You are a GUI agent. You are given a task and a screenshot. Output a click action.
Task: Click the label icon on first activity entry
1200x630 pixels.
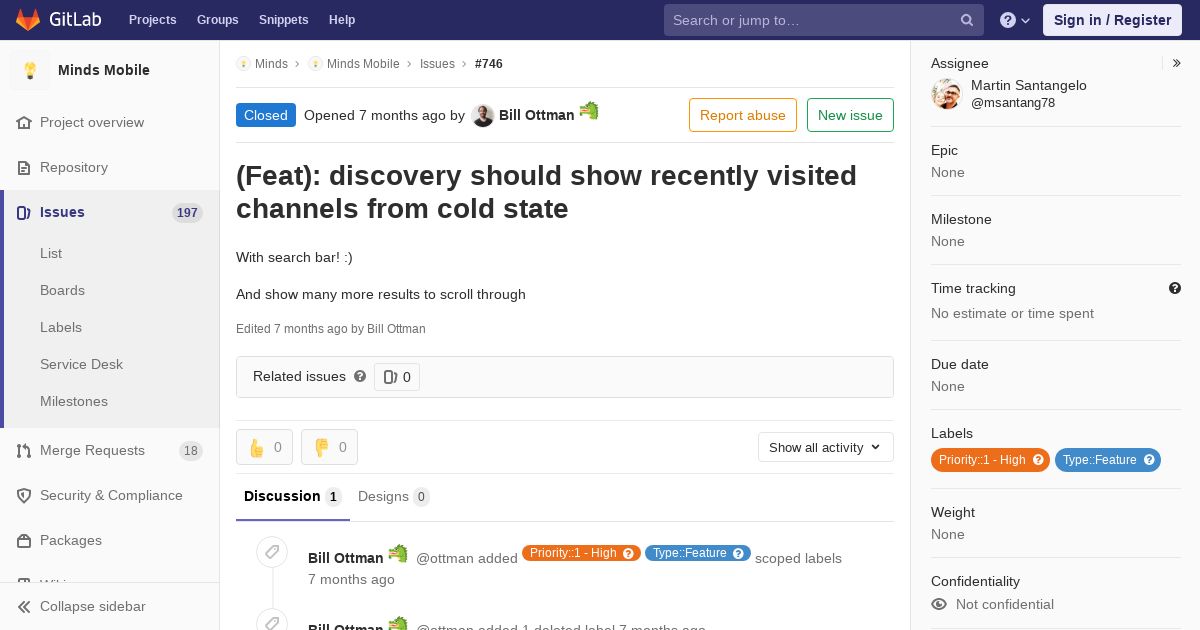(x=272, y=552)
